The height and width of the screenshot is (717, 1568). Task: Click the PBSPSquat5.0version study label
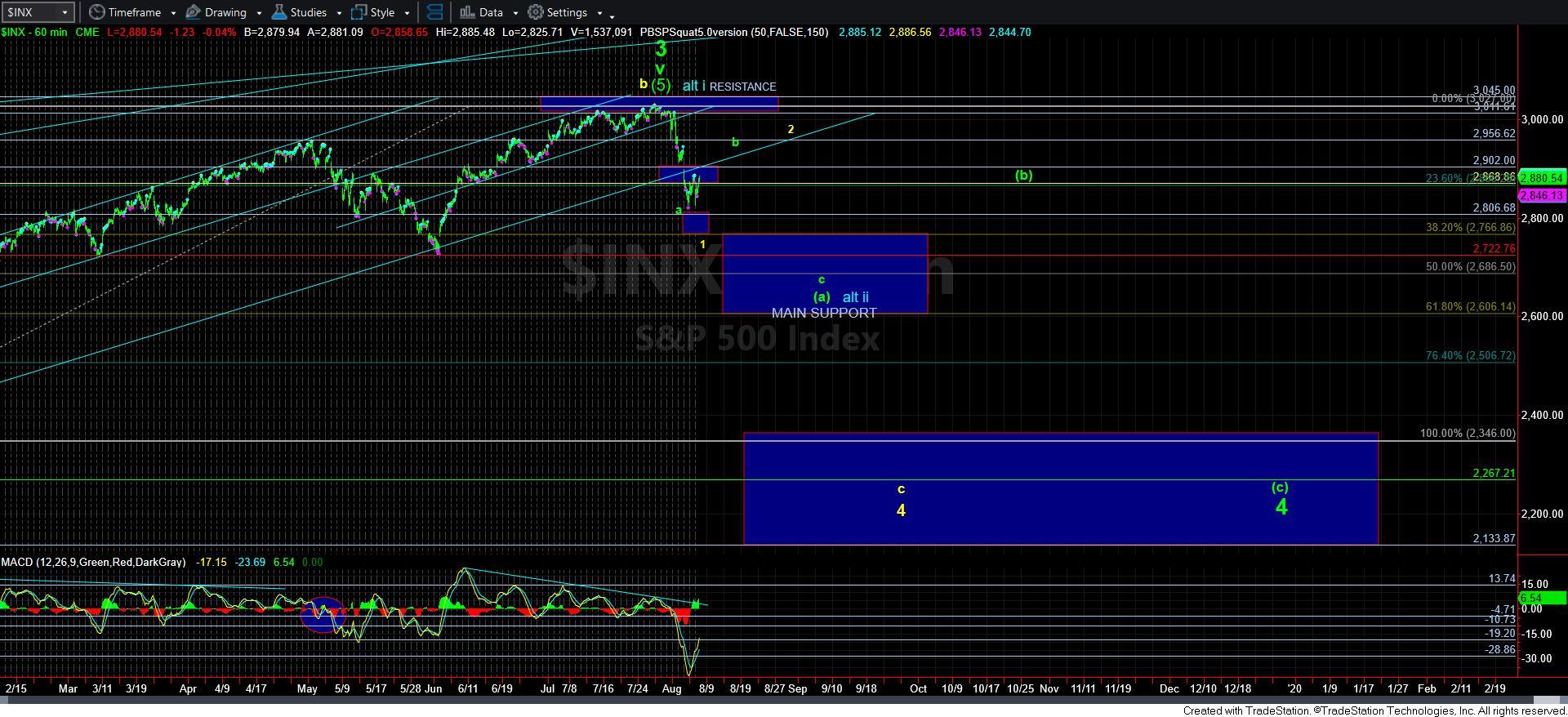click(x=734, y=32)
